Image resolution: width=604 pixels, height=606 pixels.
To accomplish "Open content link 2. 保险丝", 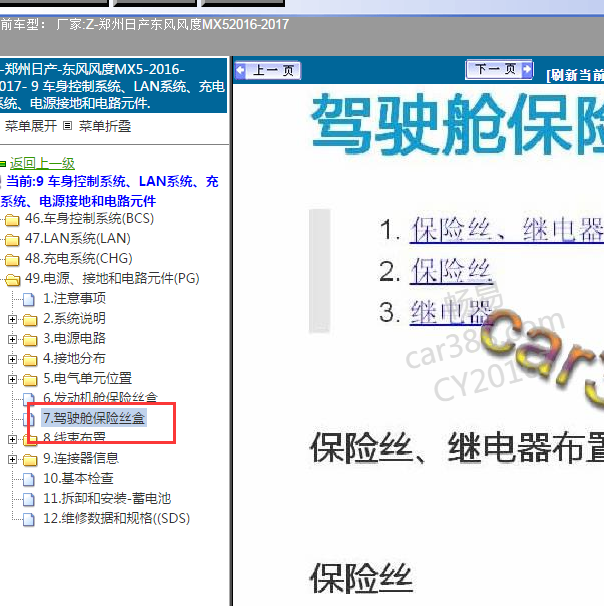I will tap(451, 271).
